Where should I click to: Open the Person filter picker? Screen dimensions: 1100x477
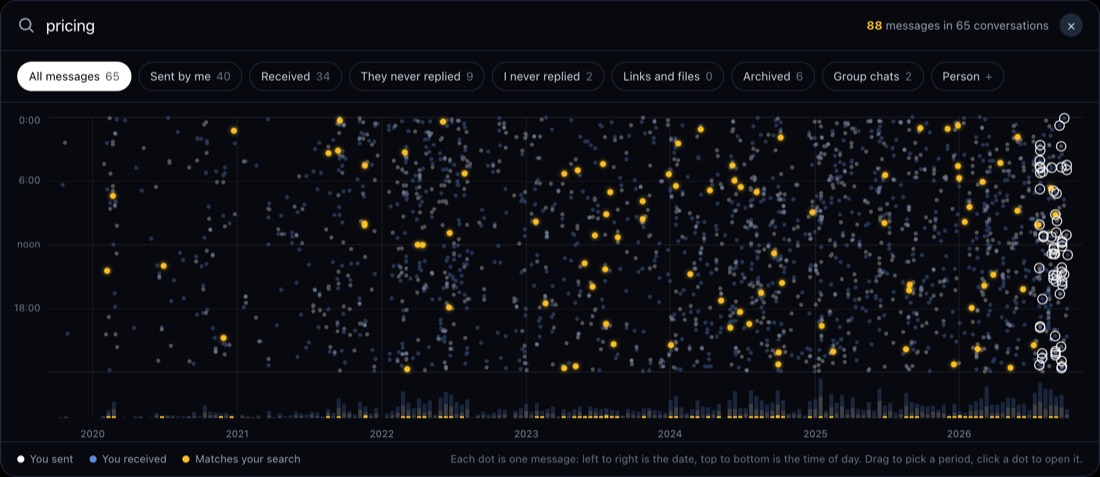pyautogui.click(x=967, y=76)
